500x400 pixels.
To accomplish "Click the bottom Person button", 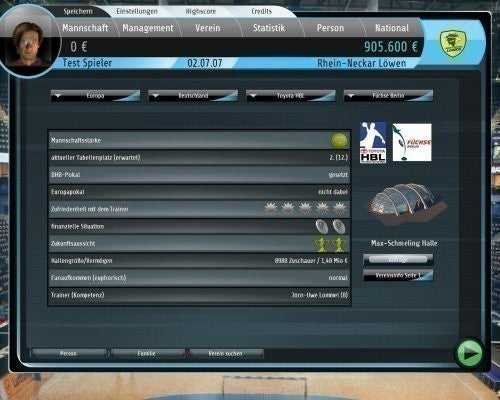I will click(68, 353).
